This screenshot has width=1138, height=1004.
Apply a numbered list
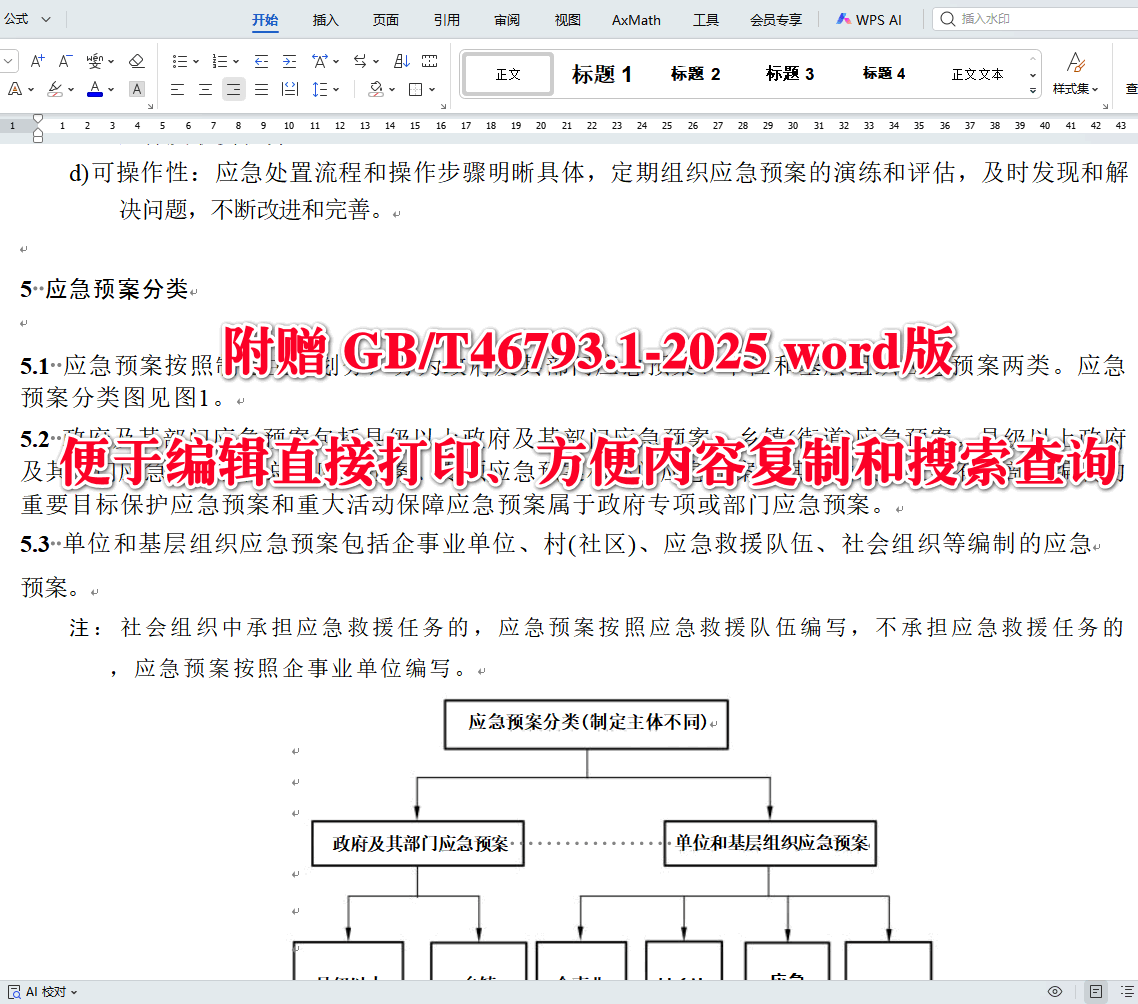221,61
